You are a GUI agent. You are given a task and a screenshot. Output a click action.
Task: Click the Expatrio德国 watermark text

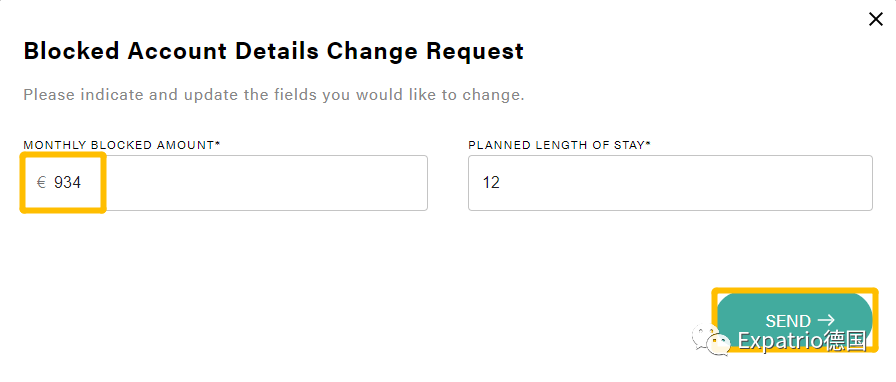[x=802, y=341]
